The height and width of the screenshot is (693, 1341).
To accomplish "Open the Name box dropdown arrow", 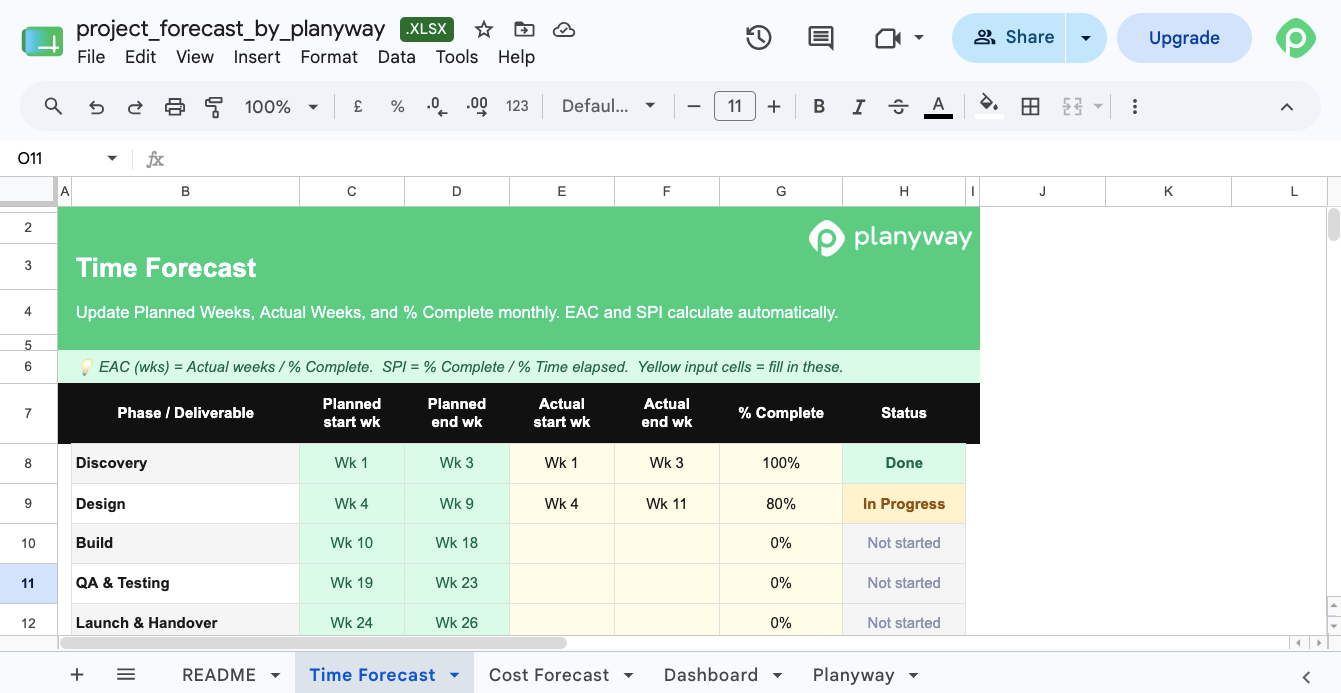I will click(112, 158).
